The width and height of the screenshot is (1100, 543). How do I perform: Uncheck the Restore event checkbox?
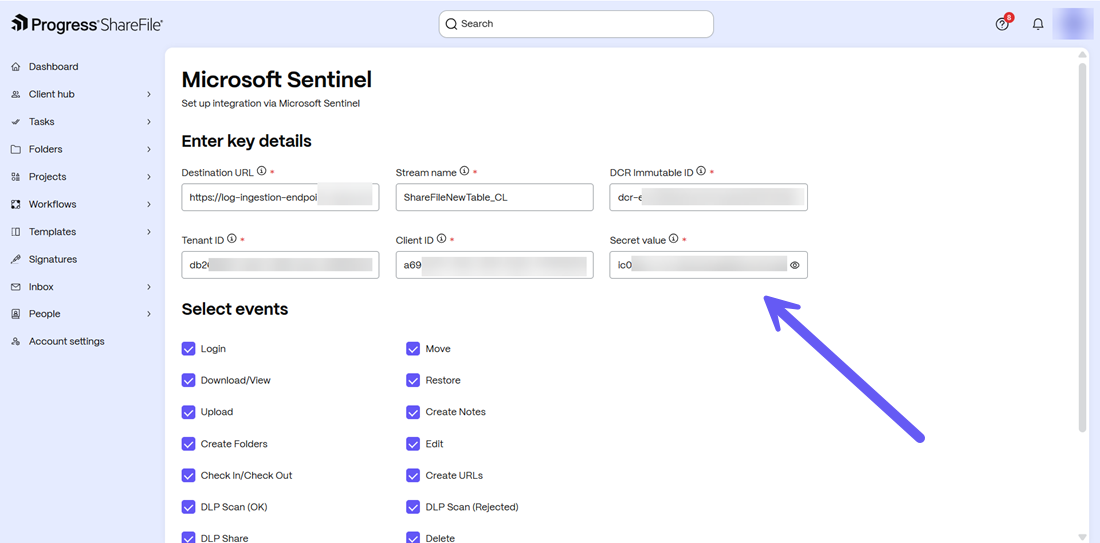click(x=413, y=380)
